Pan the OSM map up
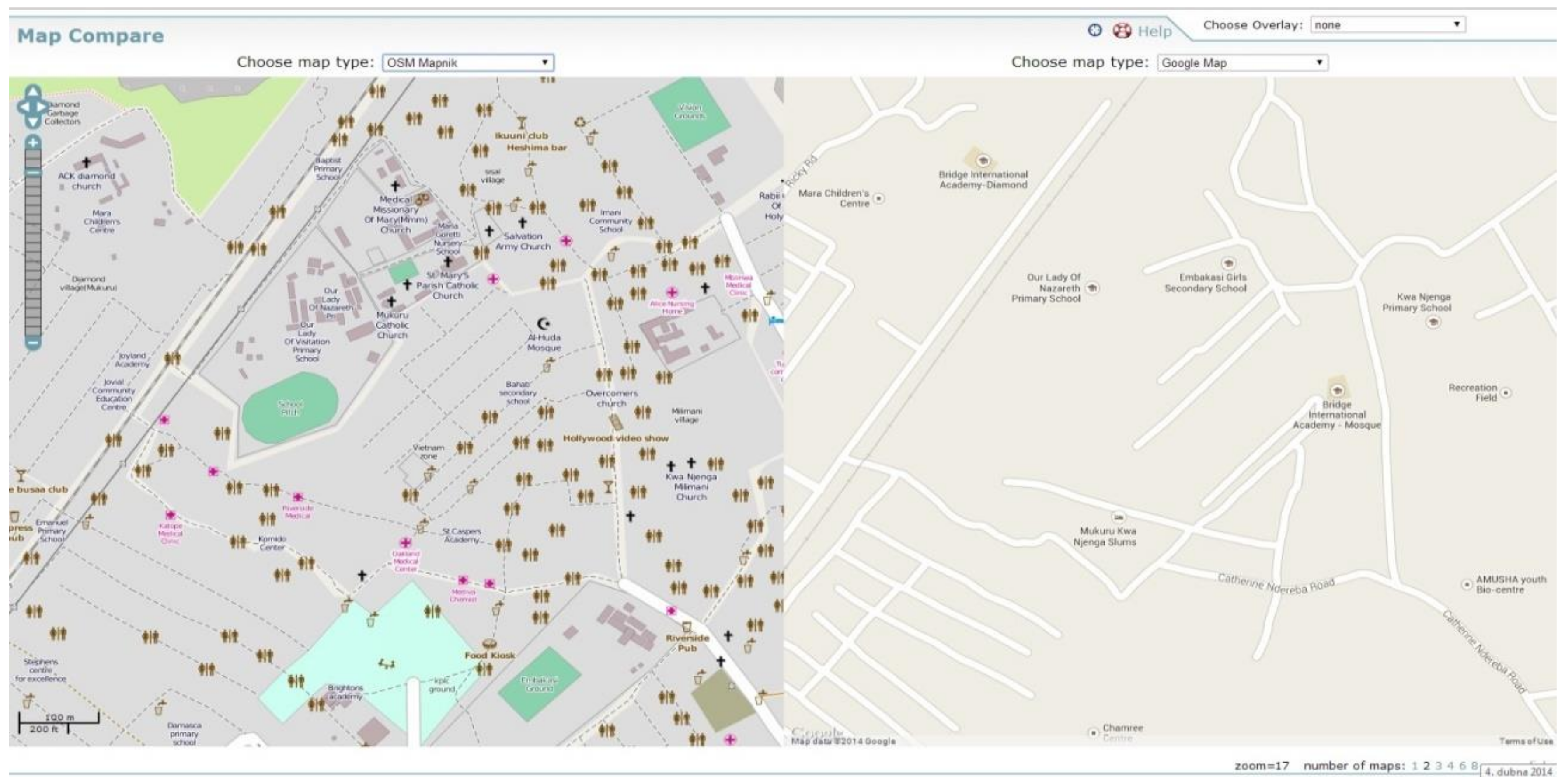 pyautogui.click(x=33, y=92)
